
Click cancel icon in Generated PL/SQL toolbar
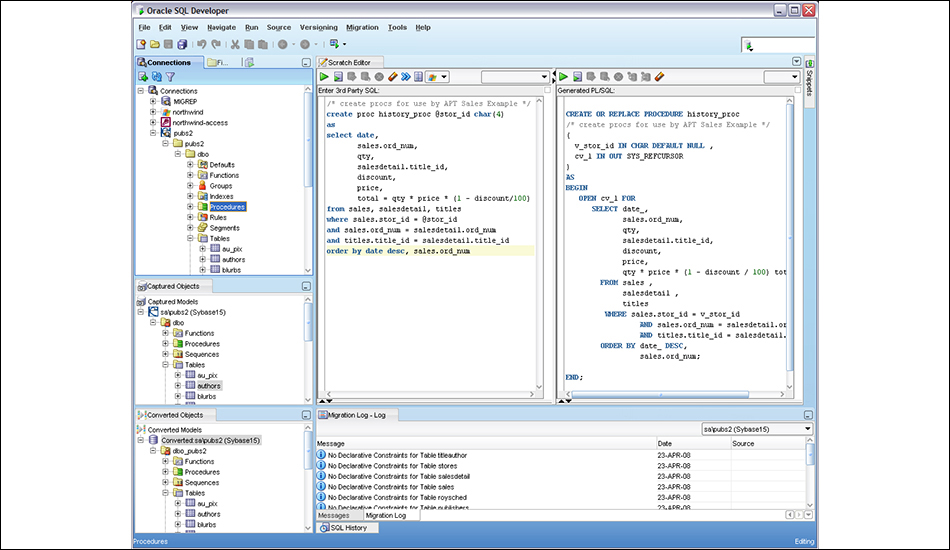pos(618,77)
